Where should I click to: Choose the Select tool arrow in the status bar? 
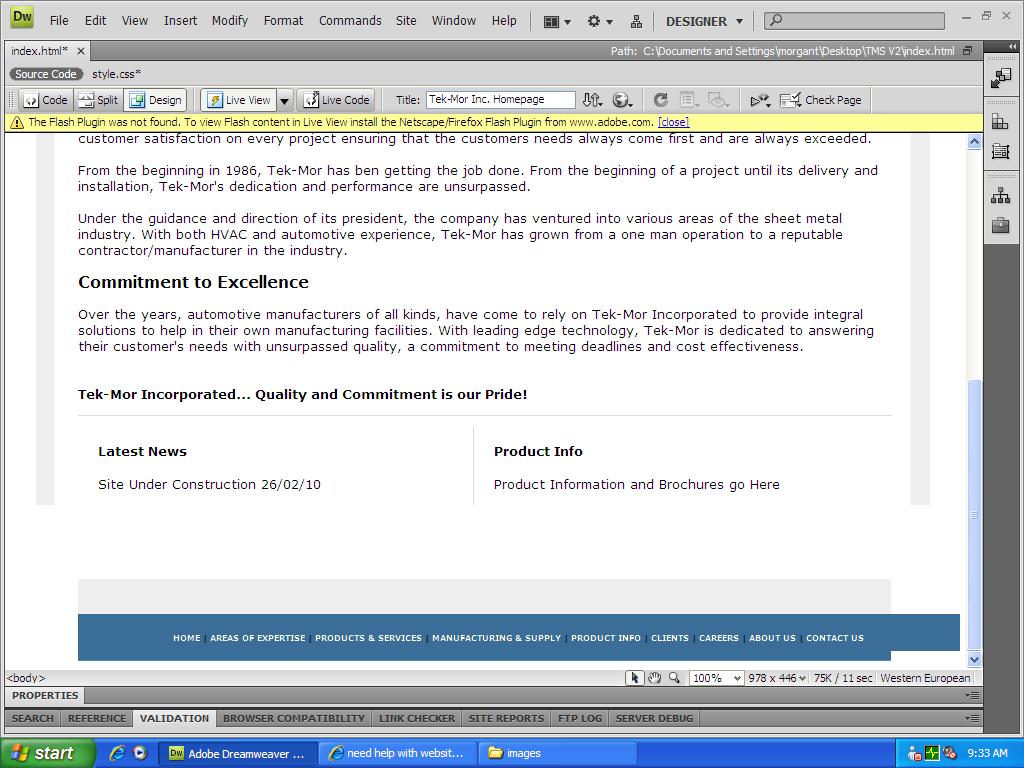pos(634,678)
